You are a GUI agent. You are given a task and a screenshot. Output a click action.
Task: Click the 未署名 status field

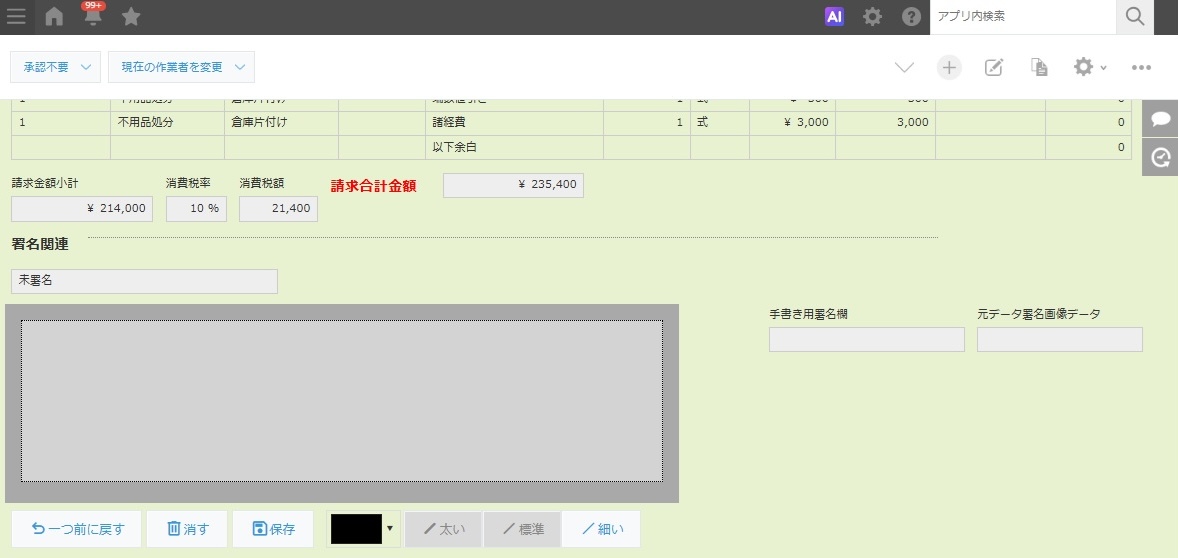(144, 281)
